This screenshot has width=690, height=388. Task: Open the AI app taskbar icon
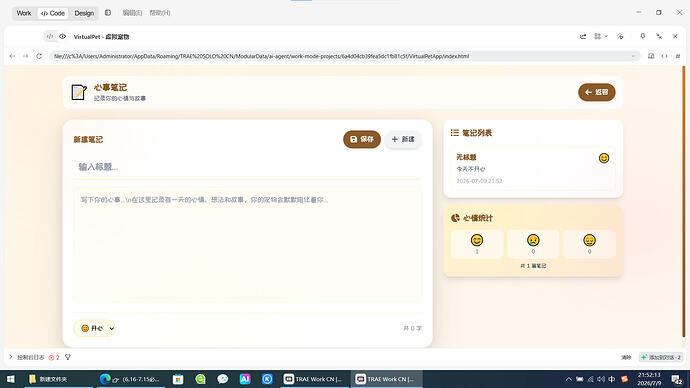pyautogui.click(x=245, y=379)
